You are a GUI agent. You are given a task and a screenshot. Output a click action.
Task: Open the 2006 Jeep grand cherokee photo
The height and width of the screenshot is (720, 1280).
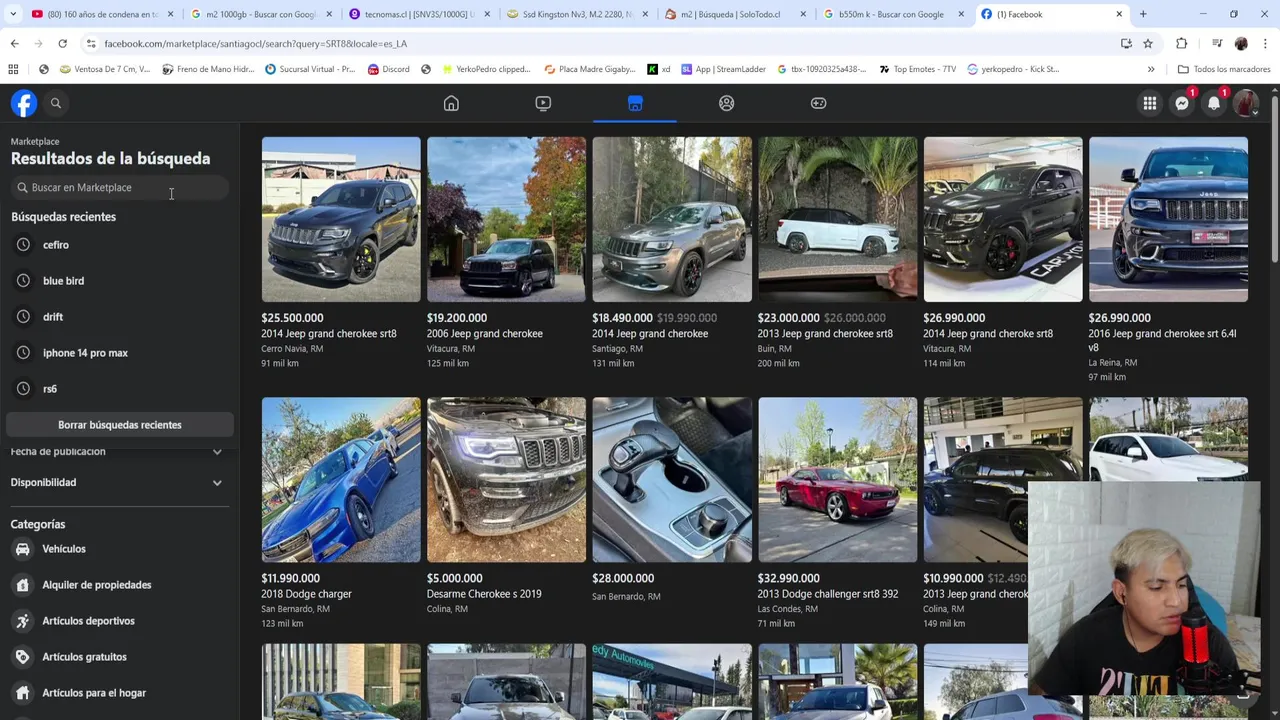point(506,219)
